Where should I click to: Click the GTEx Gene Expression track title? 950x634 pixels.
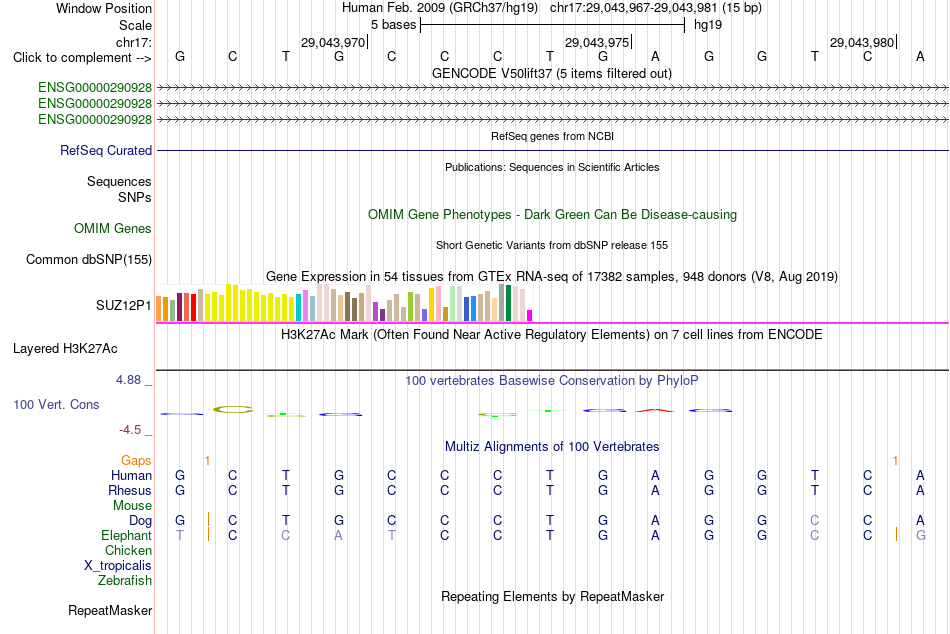tap(552, 276)
